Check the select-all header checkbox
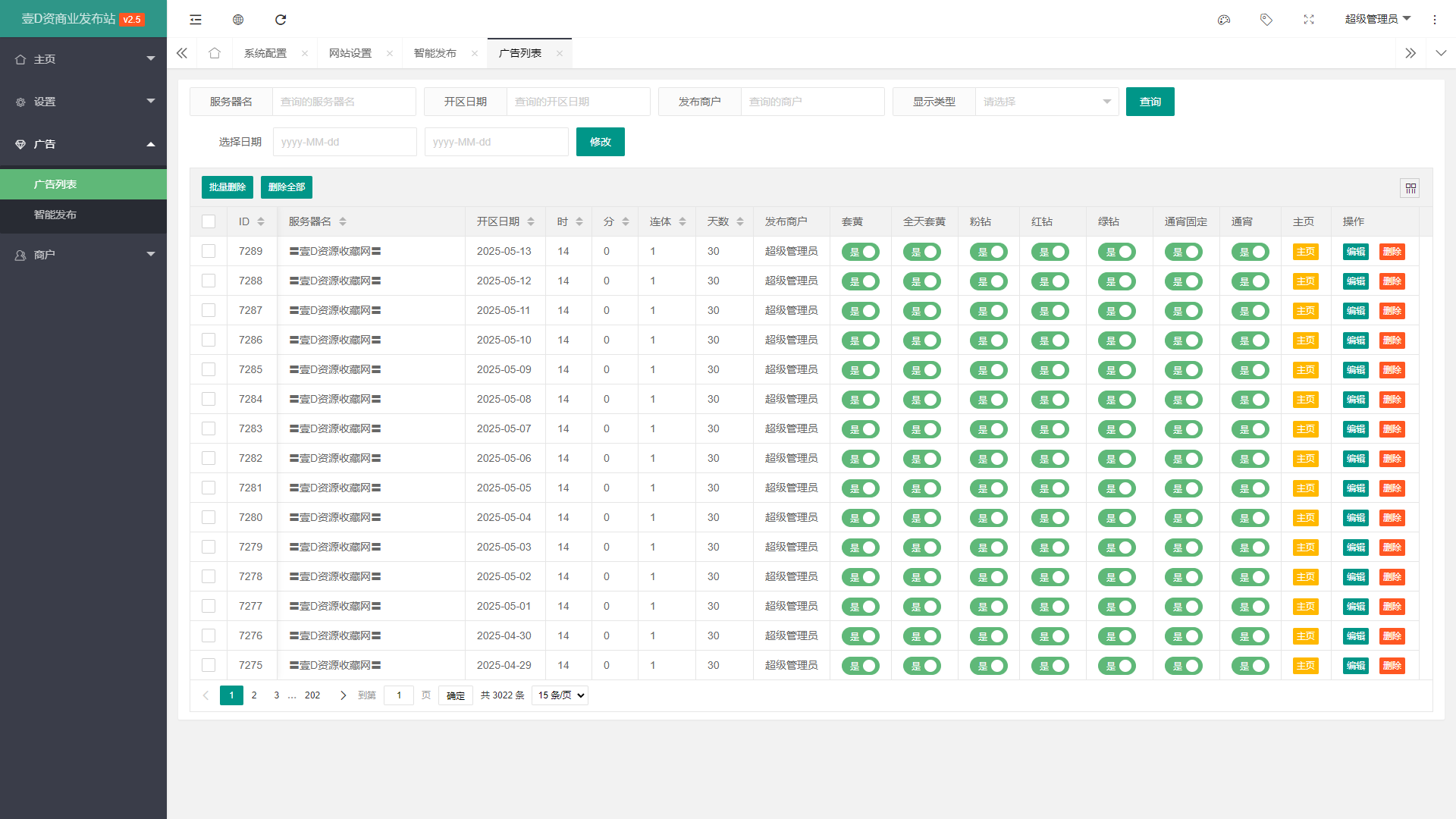 (x=209, y=221)
